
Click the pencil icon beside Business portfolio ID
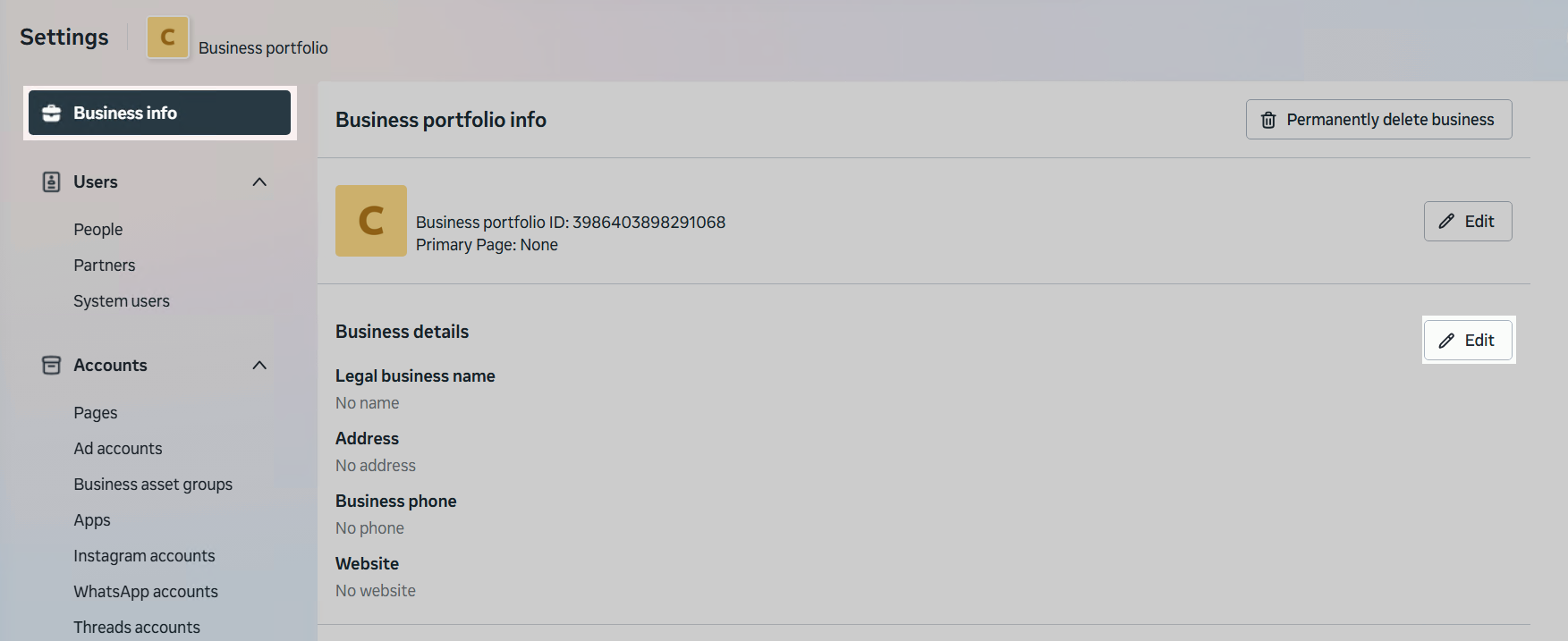tap(1446, 222)
